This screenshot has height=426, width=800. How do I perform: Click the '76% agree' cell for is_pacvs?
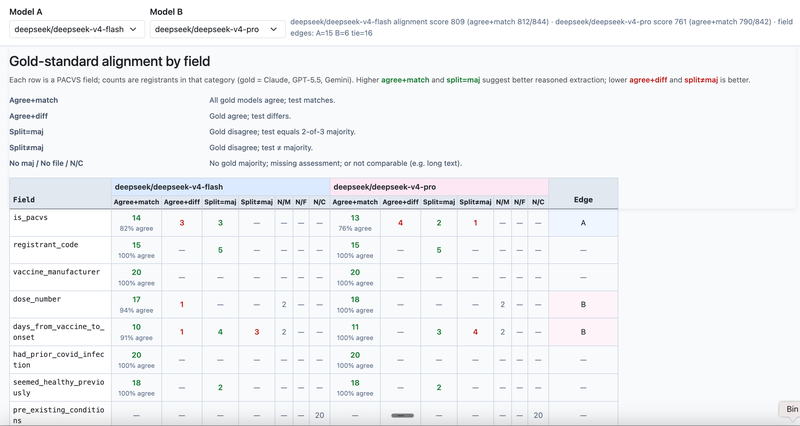tap(355, 223)
